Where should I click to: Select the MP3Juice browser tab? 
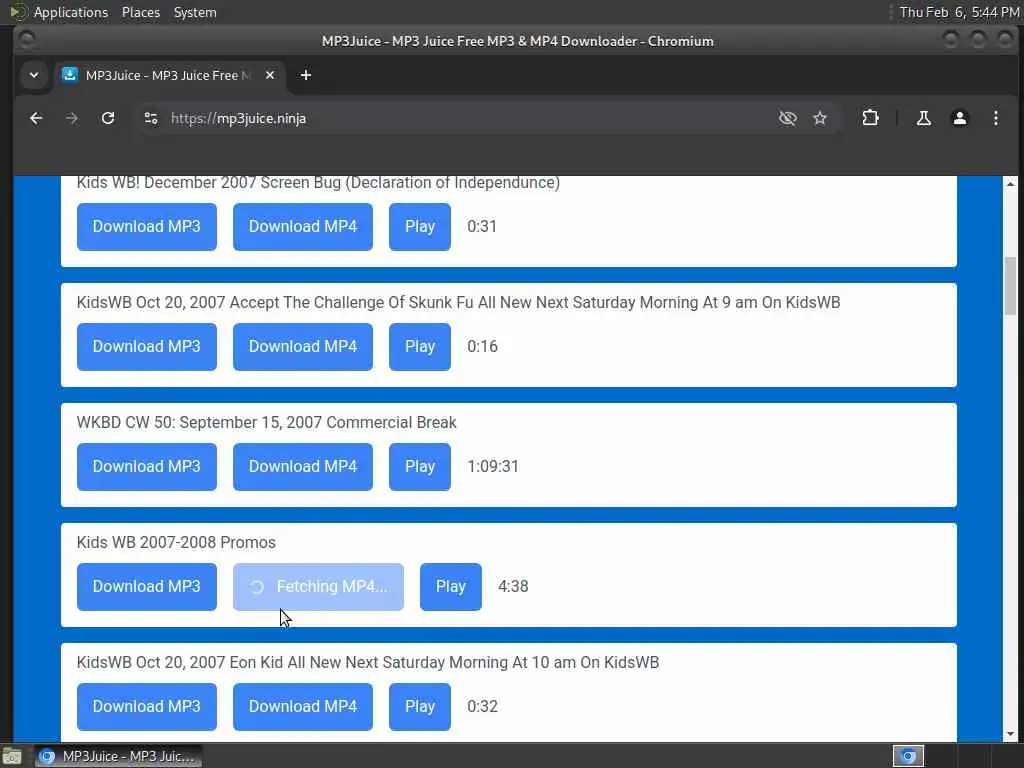pyautogui.click(x=169, y=75)
